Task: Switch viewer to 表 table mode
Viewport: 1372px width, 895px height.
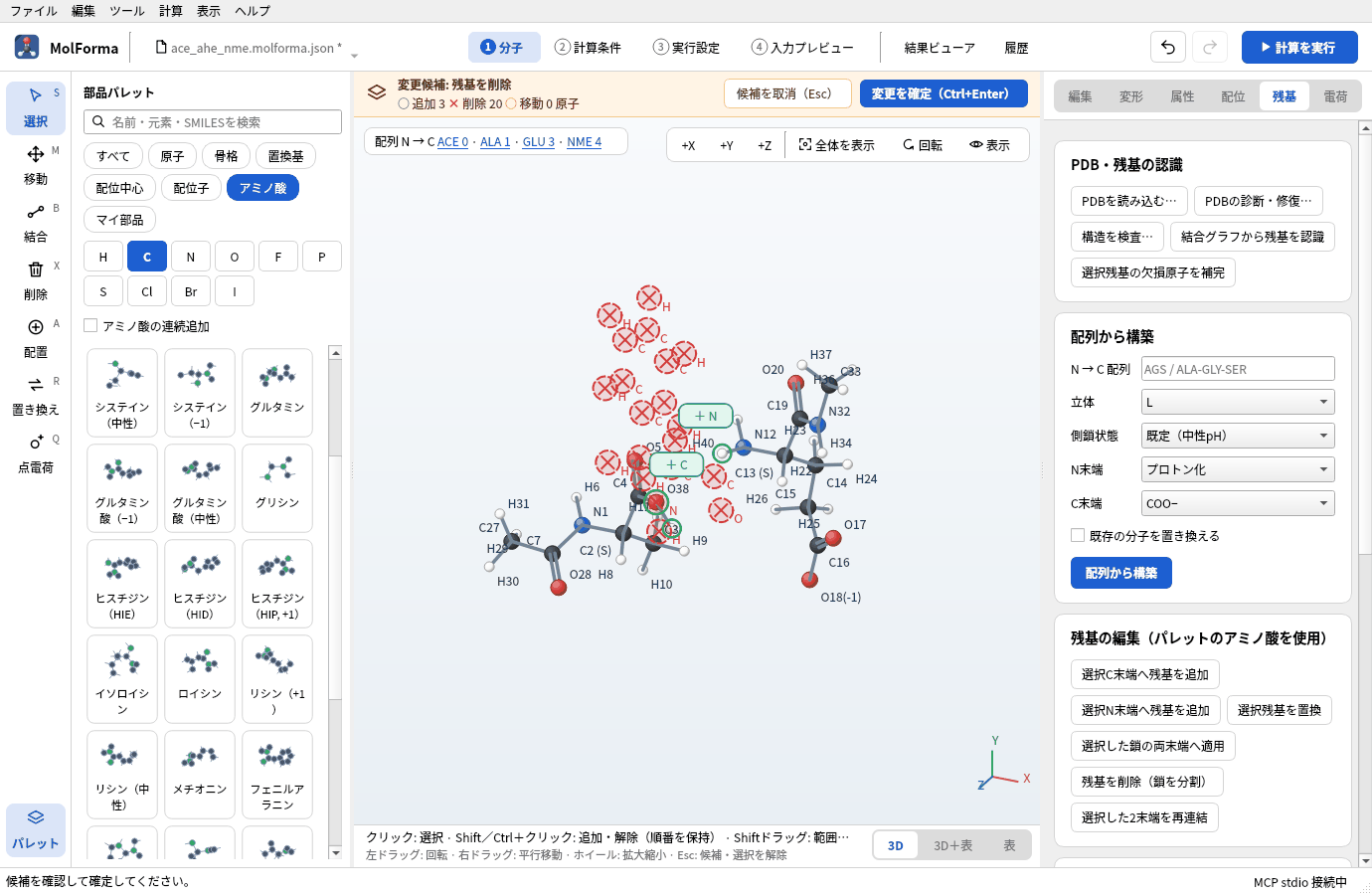Action: coord(1009,845)
